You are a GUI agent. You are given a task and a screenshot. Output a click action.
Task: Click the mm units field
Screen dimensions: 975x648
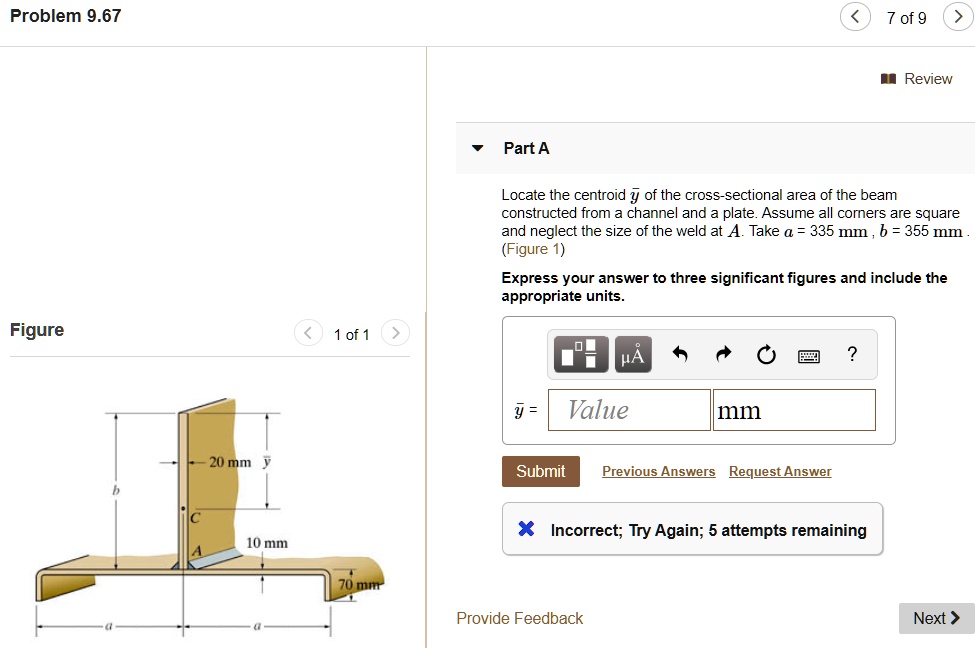coord(794,410)
